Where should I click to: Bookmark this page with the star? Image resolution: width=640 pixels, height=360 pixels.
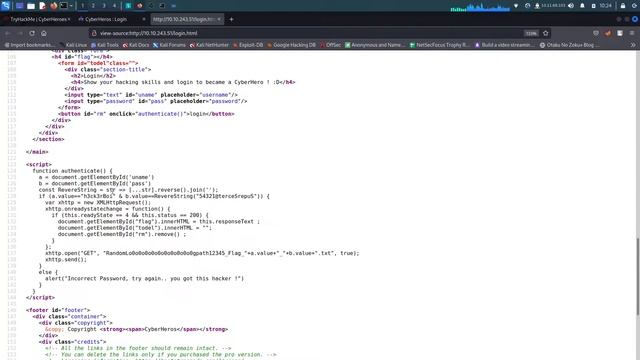(546, 33)
